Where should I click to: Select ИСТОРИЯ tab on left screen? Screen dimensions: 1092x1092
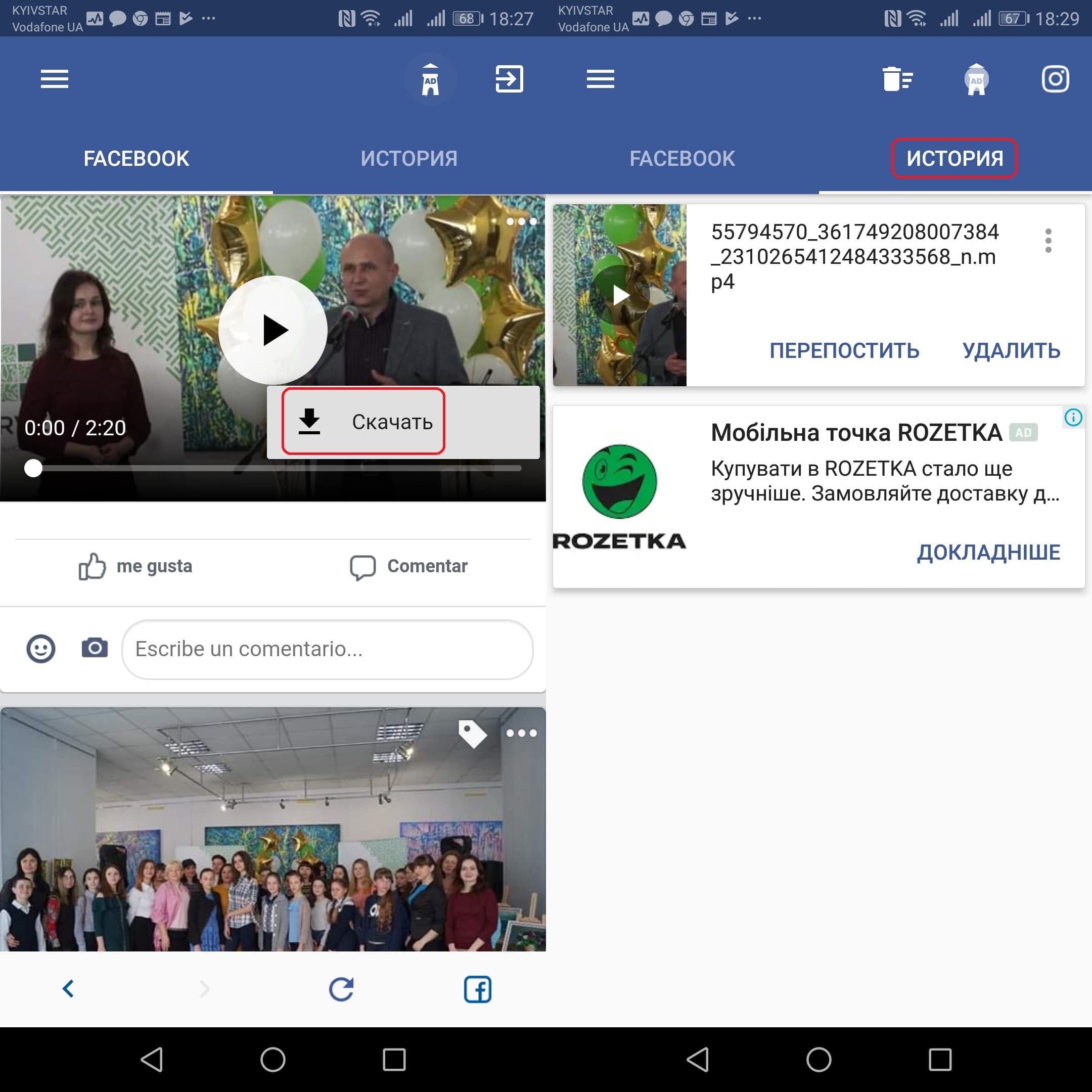pos(409,159)
